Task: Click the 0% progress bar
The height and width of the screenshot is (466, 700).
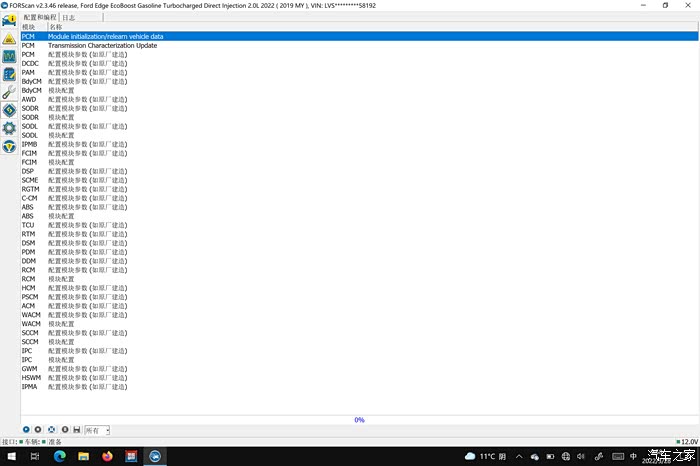Action: (358, 420)
